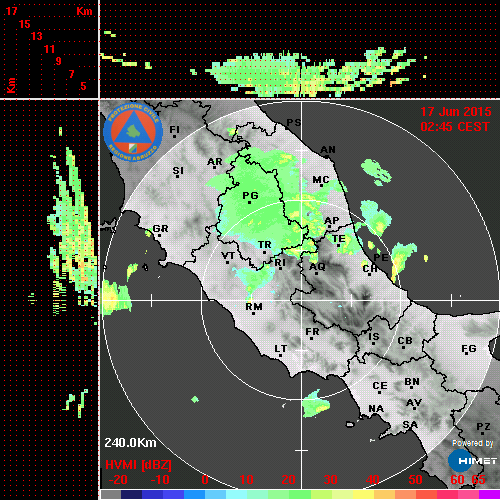The width and height of the screenshot is (500, 500).
Task: Click the 'LT' city label
Action: click(281, 349)
